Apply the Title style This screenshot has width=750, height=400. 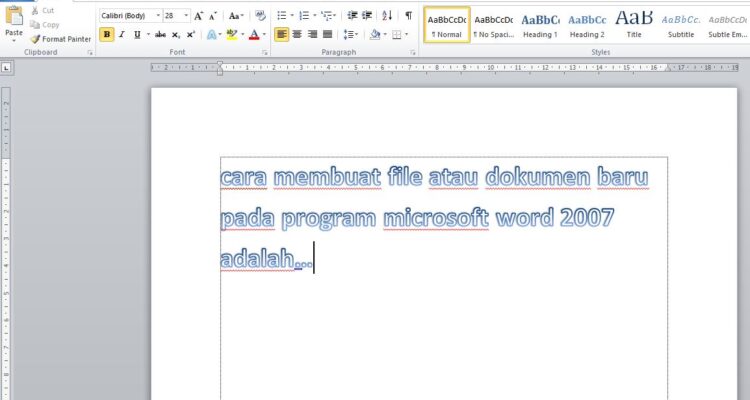click(634, 25)
